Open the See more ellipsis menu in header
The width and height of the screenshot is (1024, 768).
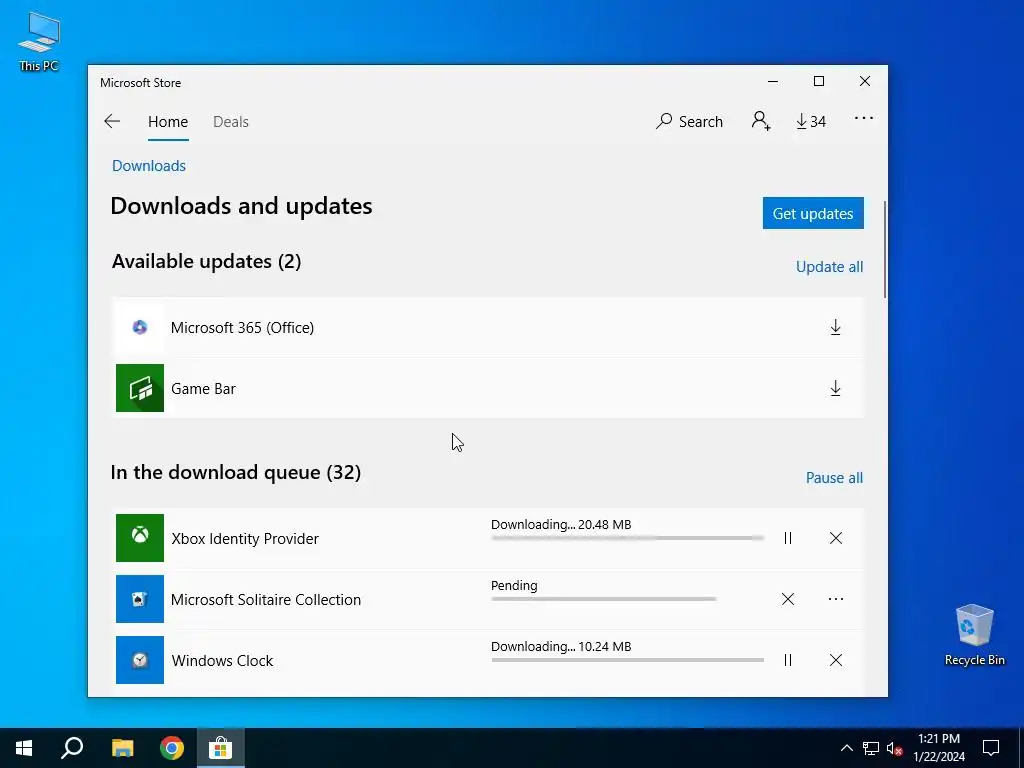pos(863,118)
